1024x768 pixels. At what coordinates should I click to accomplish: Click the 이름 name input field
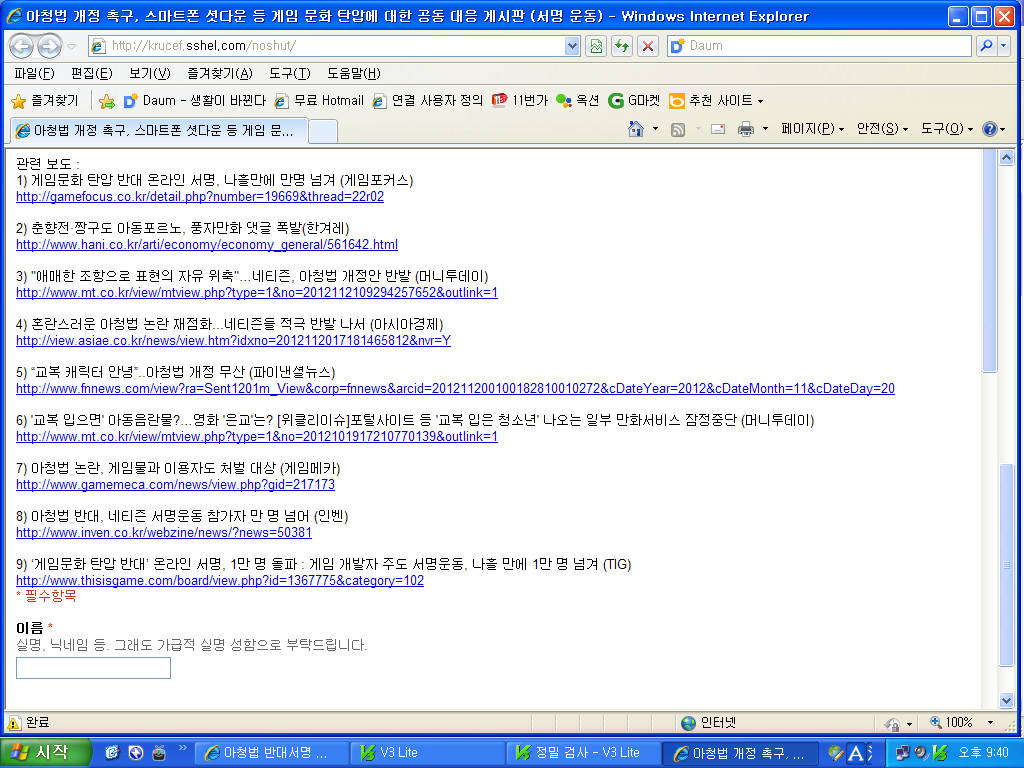(93, 668)
